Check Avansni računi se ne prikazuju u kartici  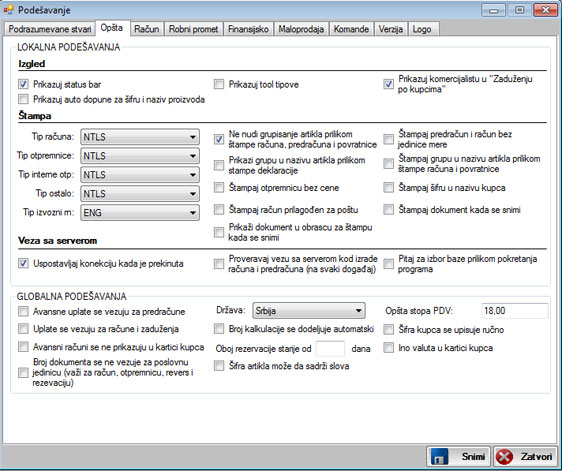point(23,347)
